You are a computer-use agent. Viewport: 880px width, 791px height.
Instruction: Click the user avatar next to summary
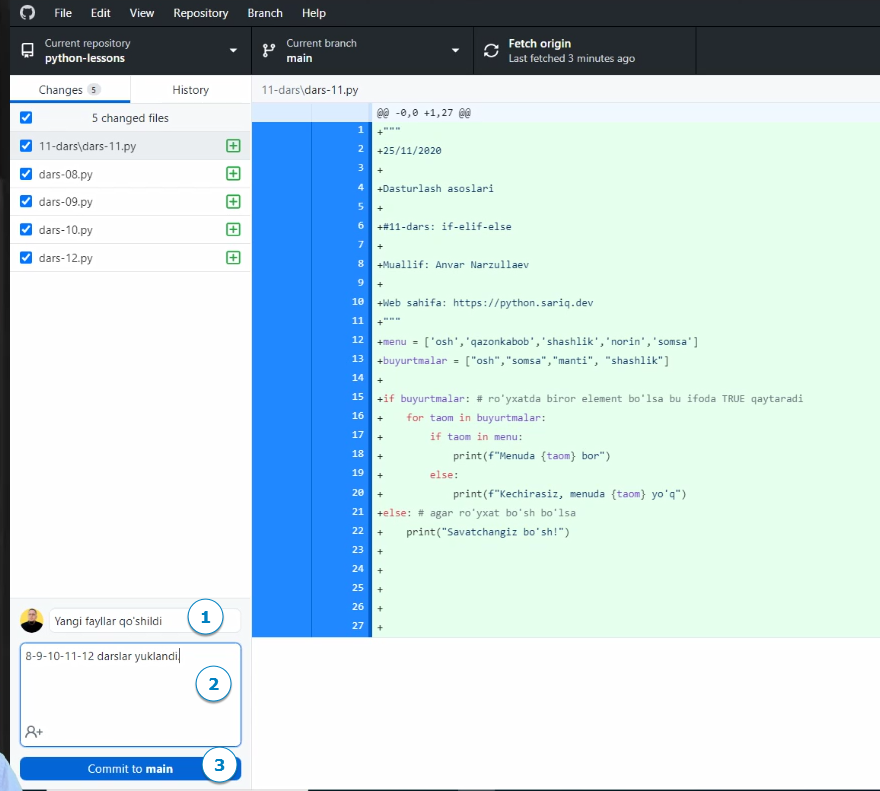32,621
